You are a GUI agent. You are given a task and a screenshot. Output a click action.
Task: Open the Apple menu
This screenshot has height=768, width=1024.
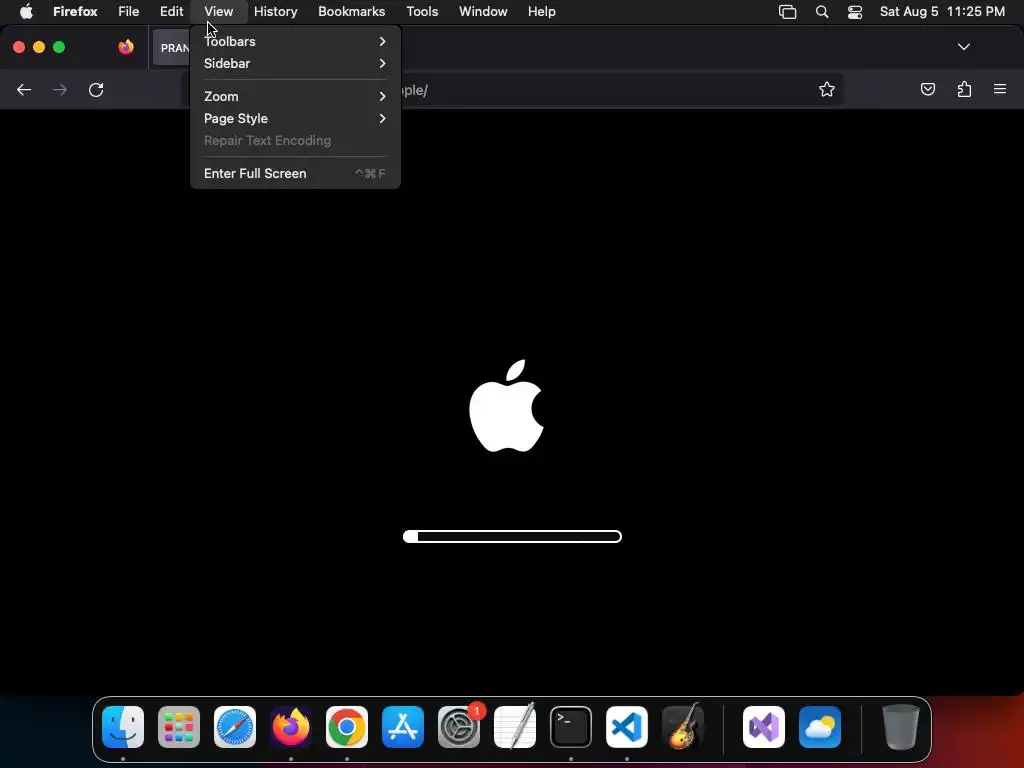click(26, 12)
